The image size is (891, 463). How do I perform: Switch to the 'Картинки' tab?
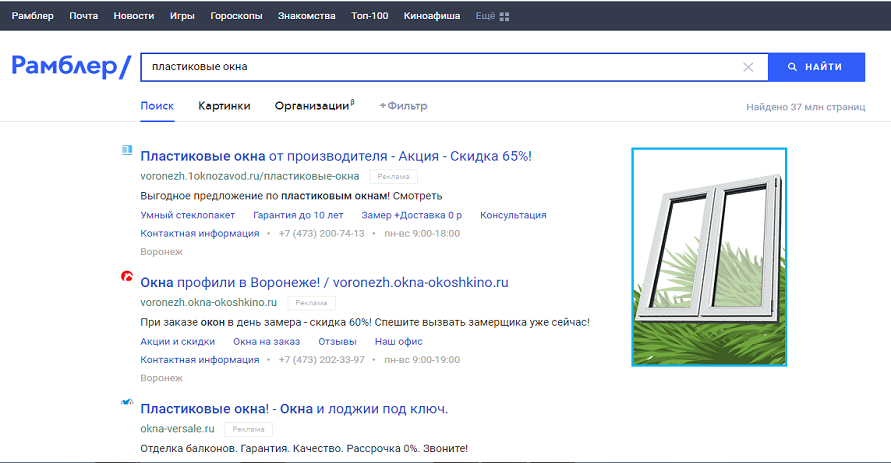224,106
